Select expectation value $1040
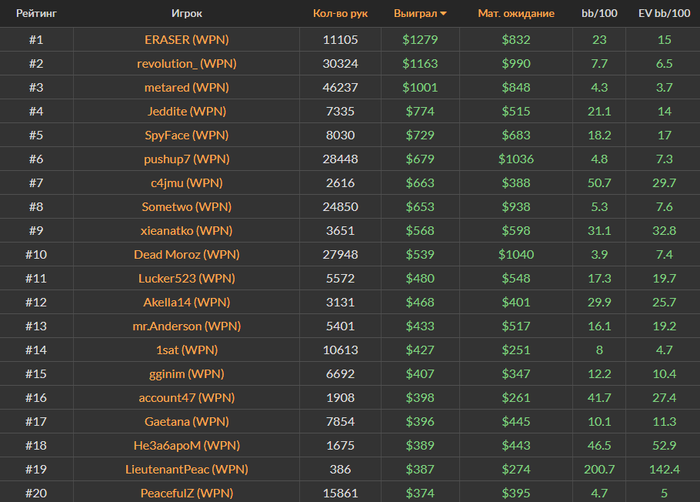This screenshot has height=502, width=700. point(516,255)
